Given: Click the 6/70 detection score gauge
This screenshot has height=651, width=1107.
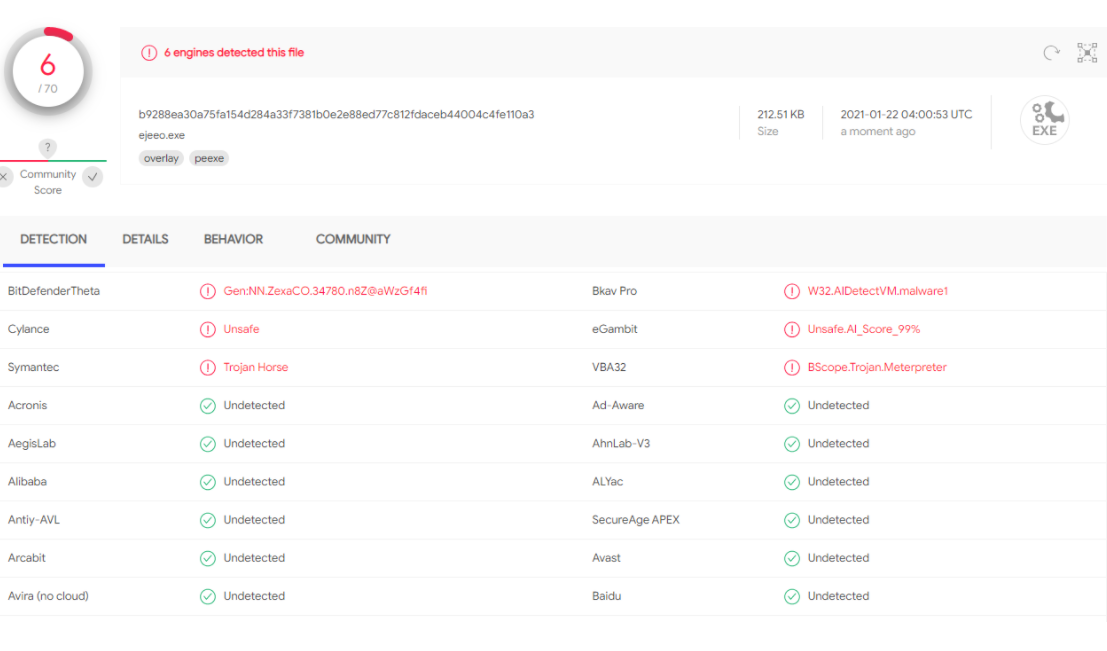Looking at the screenshot, I should pyautogui.click(x=48, y=70).
